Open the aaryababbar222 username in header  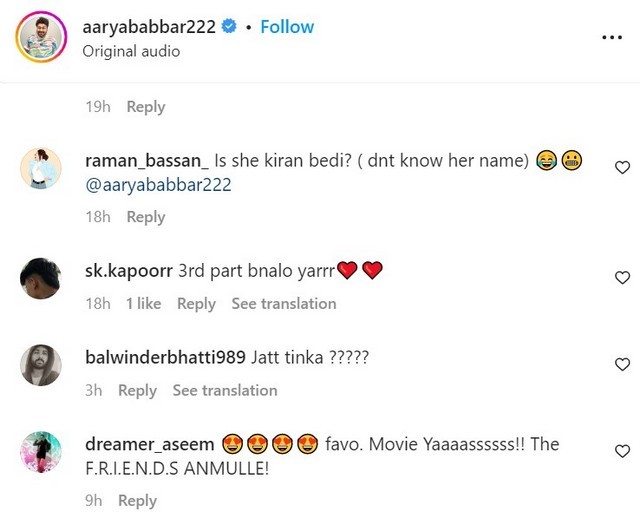149,27
